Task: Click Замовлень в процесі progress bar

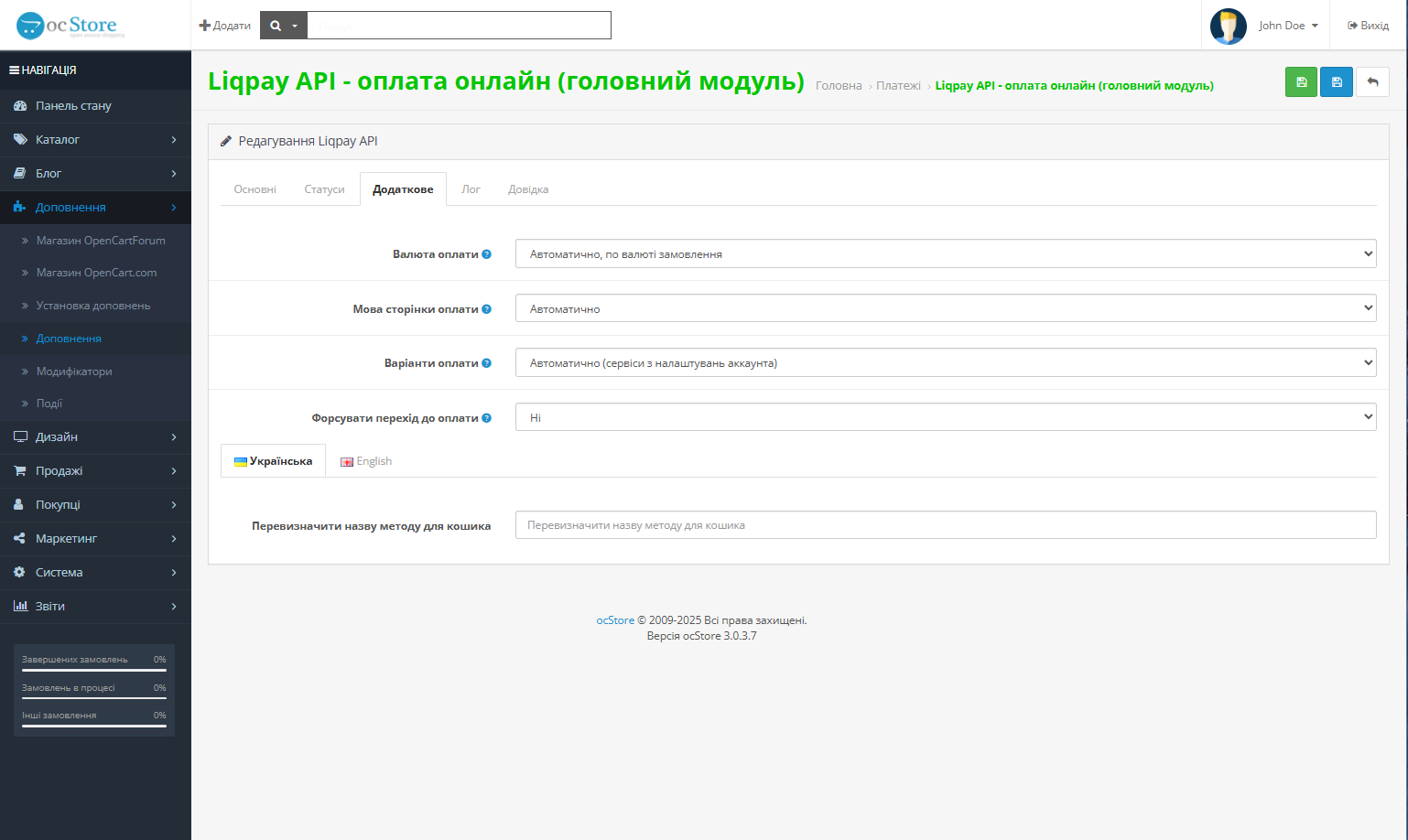Action: pos(94,699)
